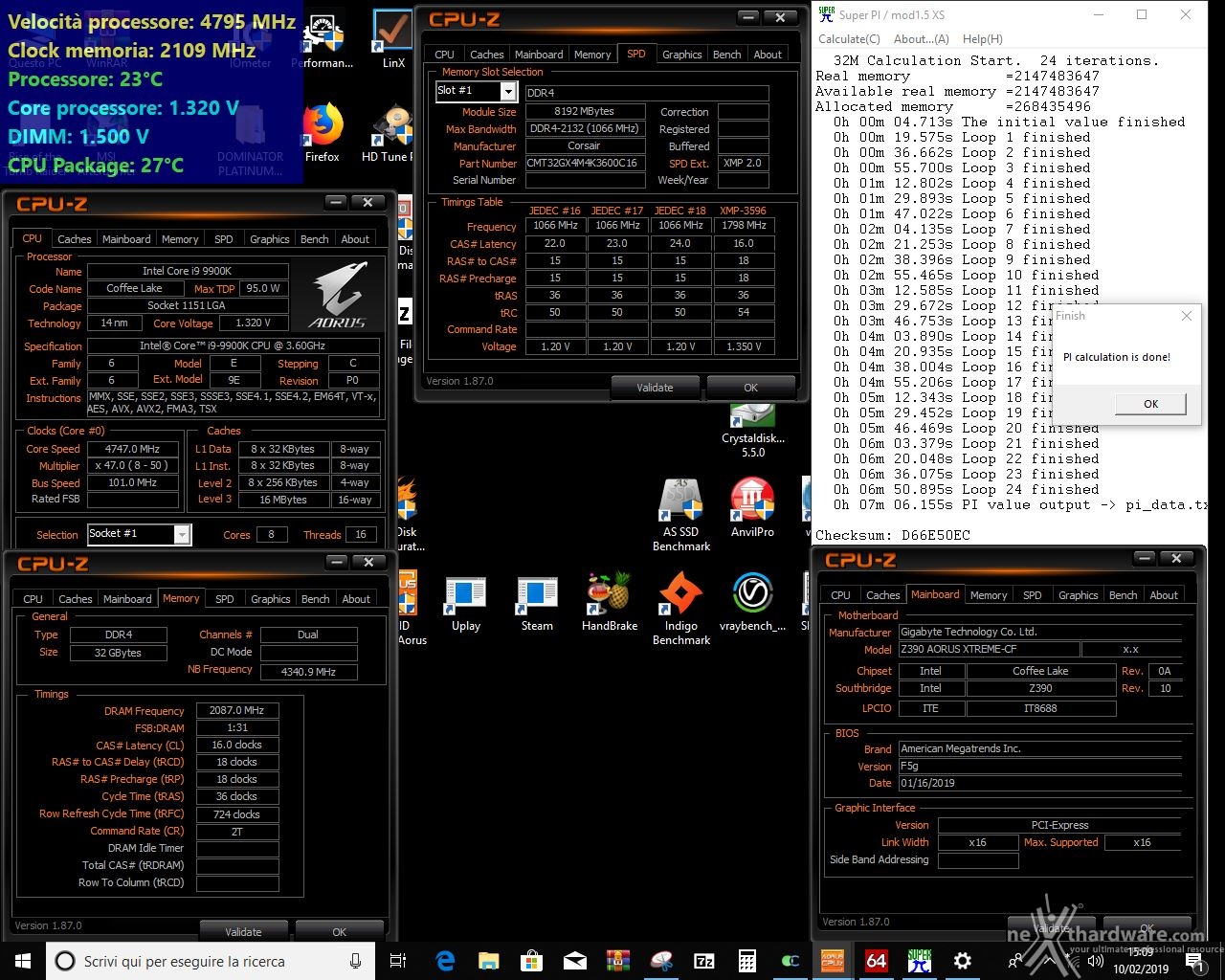The image size is (1225, 980).
Task: Launch the AnvilPro desktop icon
Action: 752,507
